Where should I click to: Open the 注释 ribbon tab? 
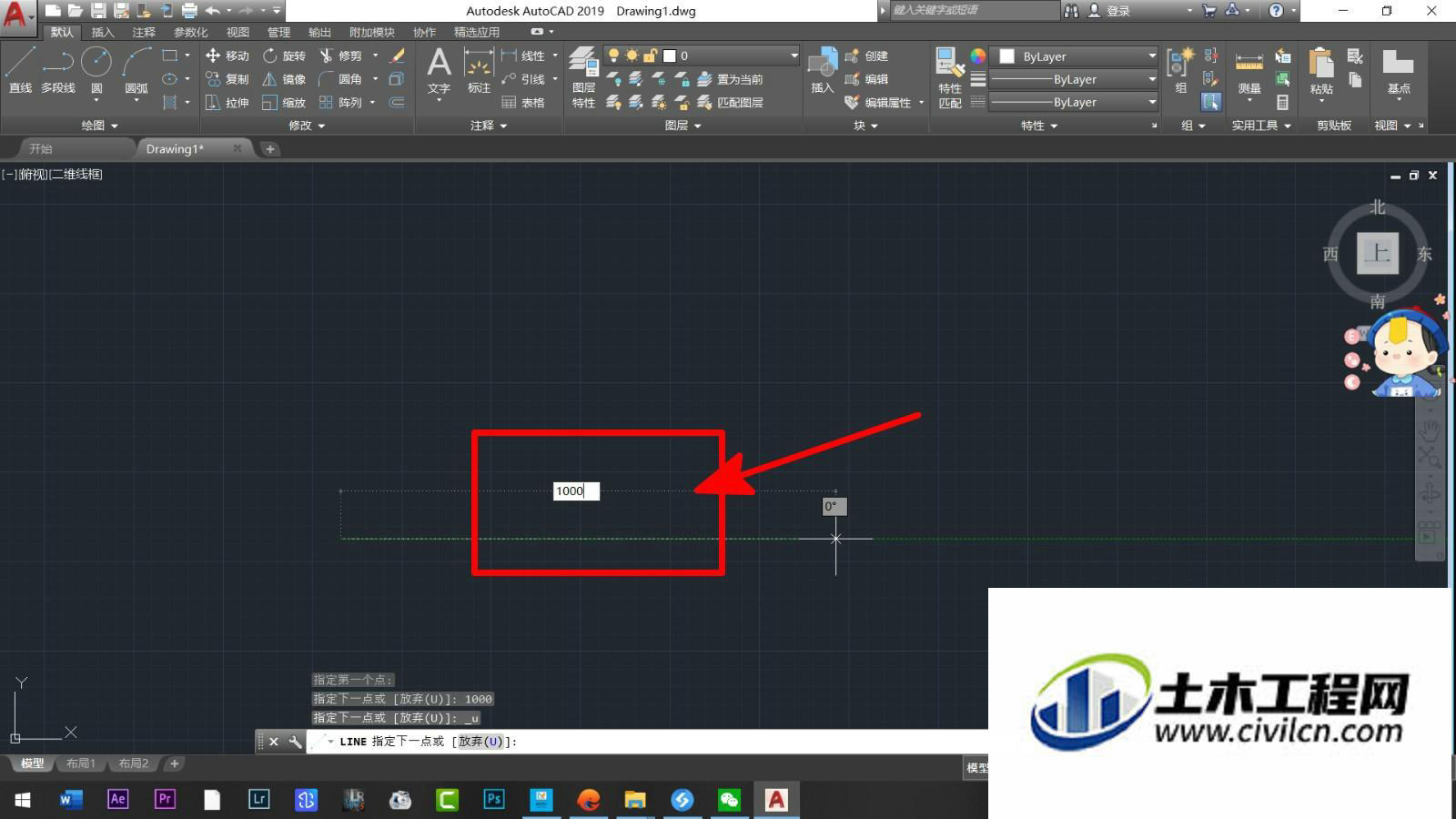click(x=144, y=32)
